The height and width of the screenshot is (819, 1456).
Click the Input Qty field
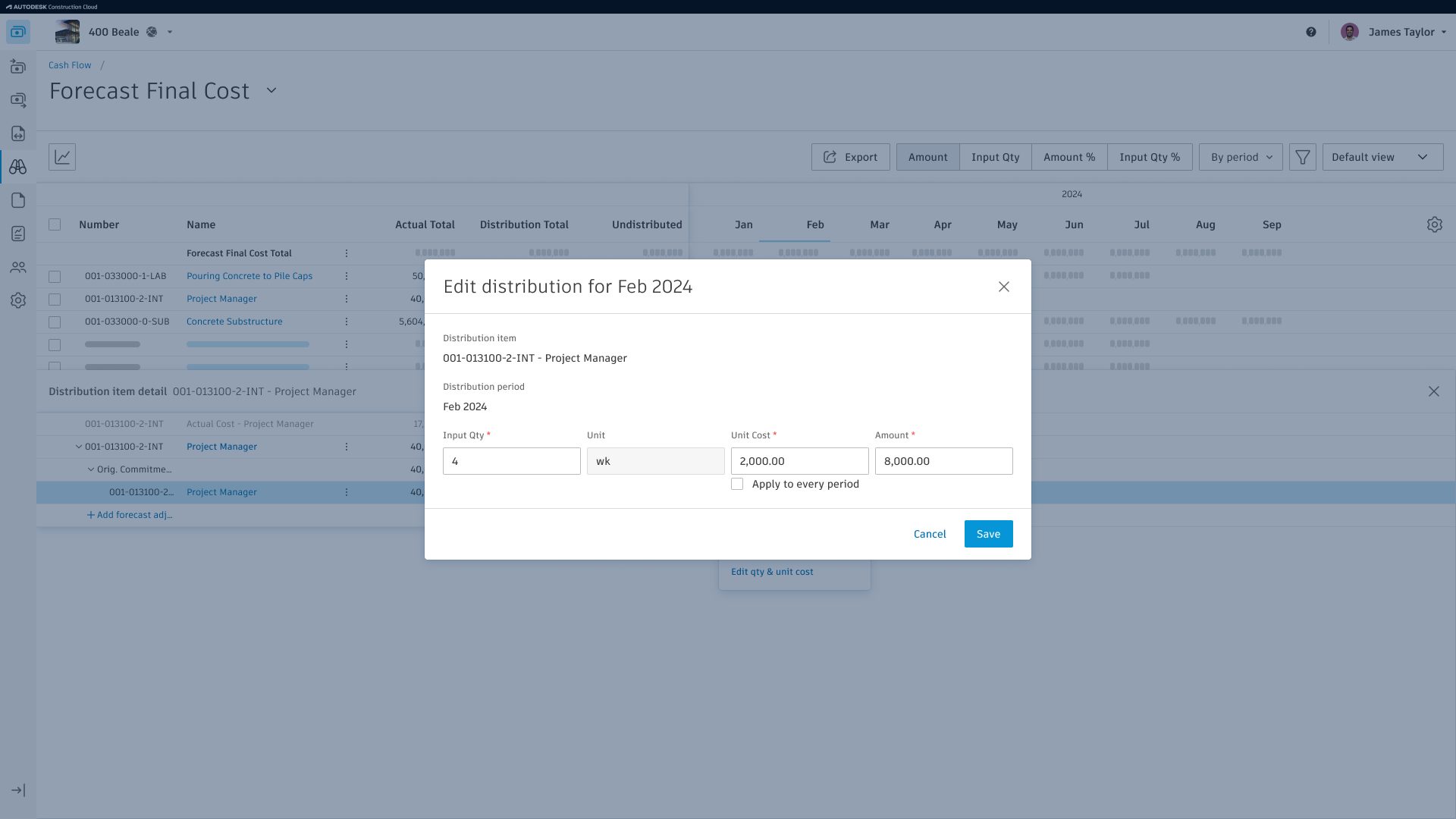coord(512,461)
